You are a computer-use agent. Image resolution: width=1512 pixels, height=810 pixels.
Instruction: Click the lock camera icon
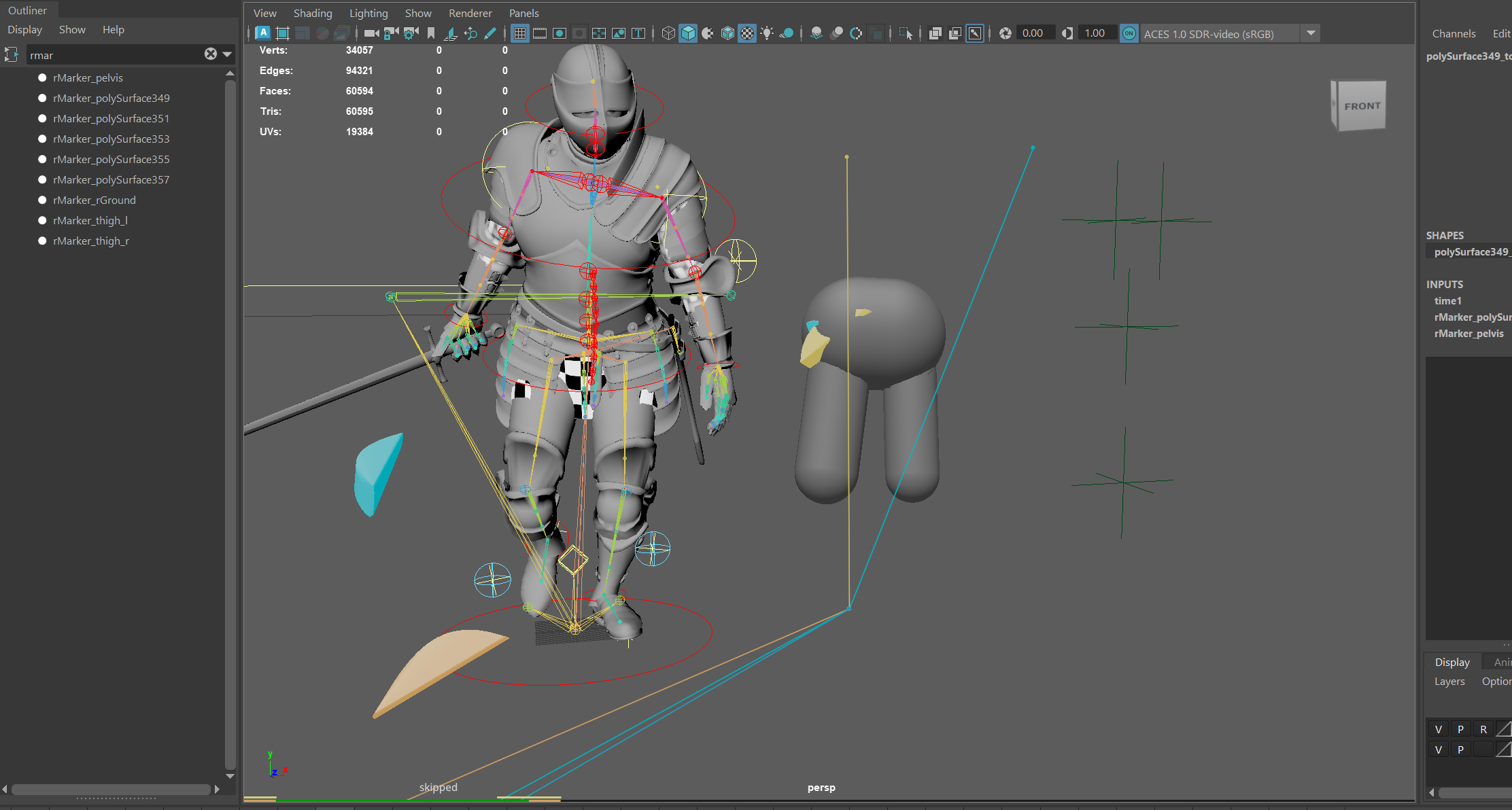[391, 33]
